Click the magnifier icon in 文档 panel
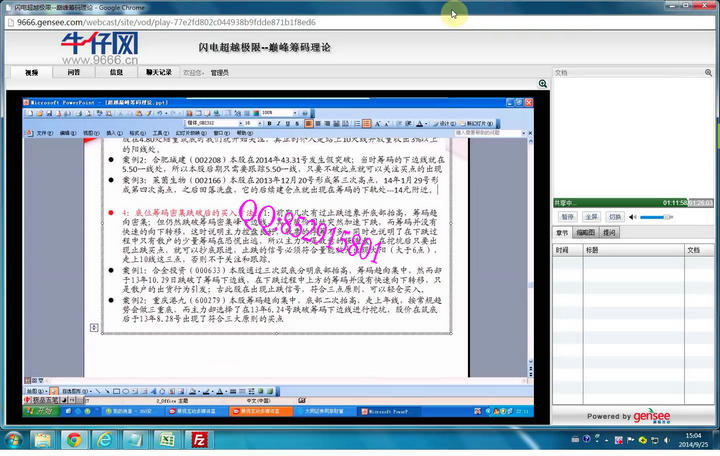 click(x=710, y=73)
